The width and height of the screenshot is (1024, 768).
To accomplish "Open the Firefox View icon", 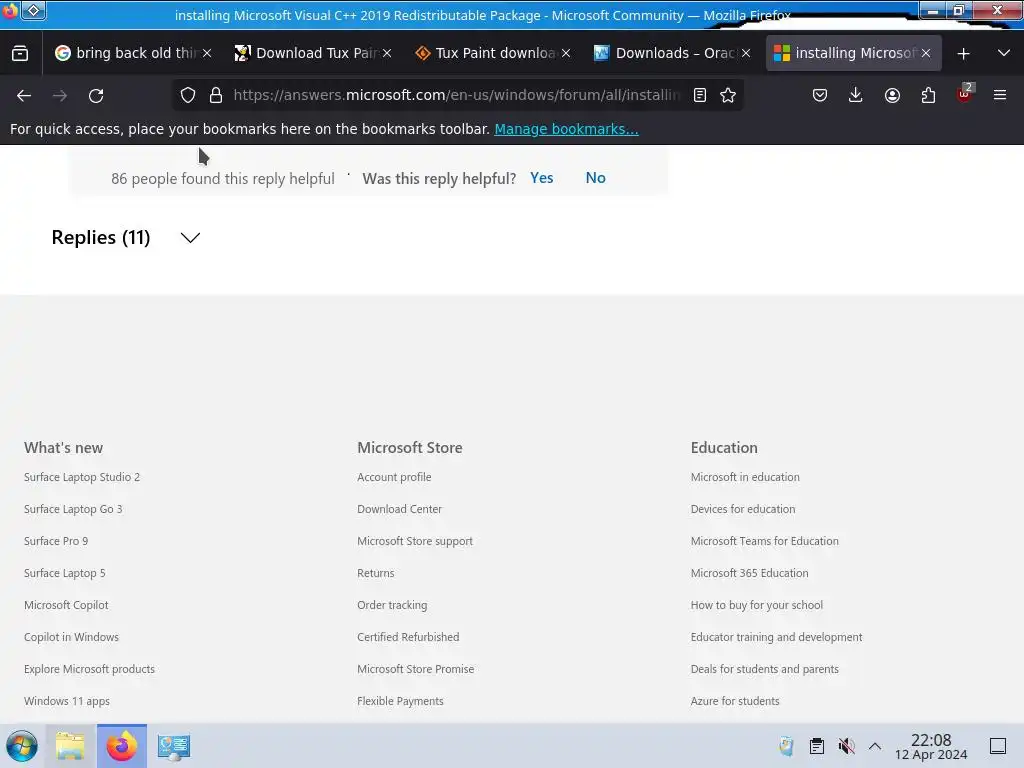I will pos(20,53).
